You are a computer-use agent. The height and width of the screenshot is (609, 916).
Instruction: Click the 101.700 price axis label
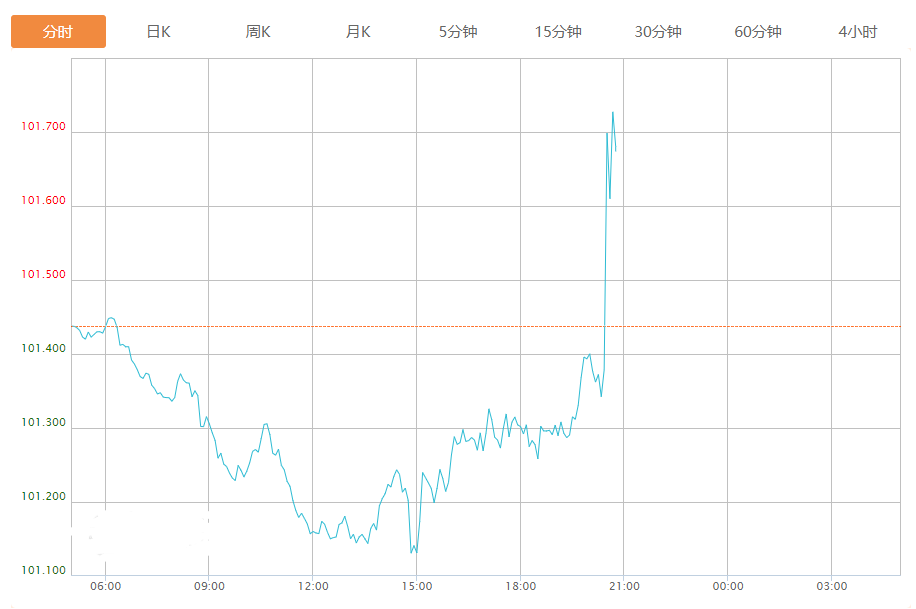tap(43, 127)
